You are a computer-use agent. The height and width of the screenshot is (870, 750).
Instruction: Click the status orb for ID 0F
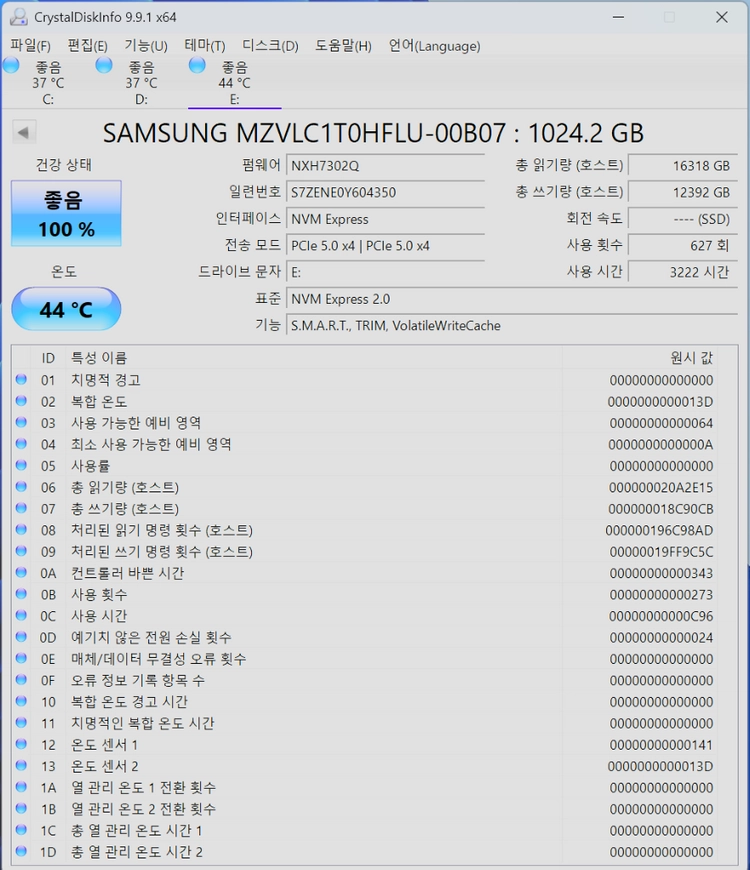(x=21, y=680)
